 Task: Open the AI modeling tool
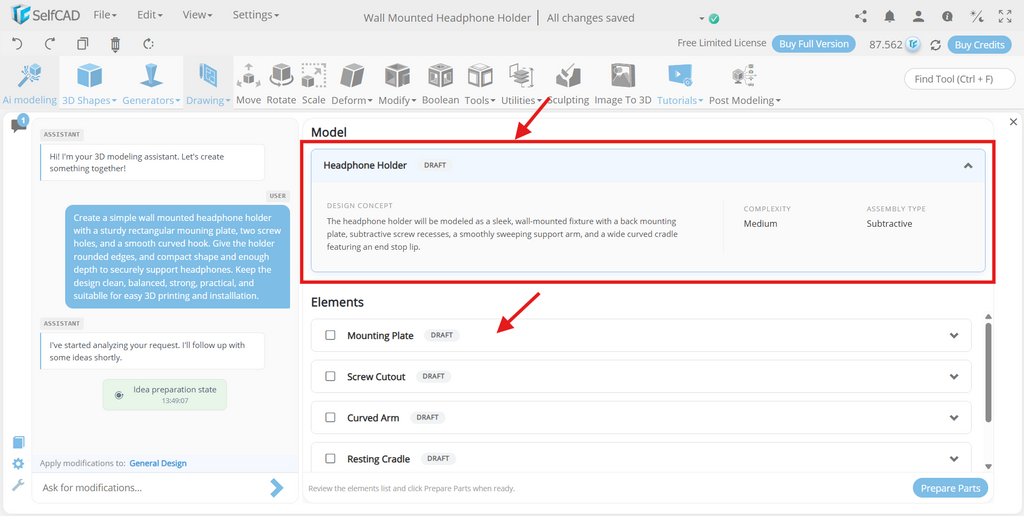tap(29, 83)
